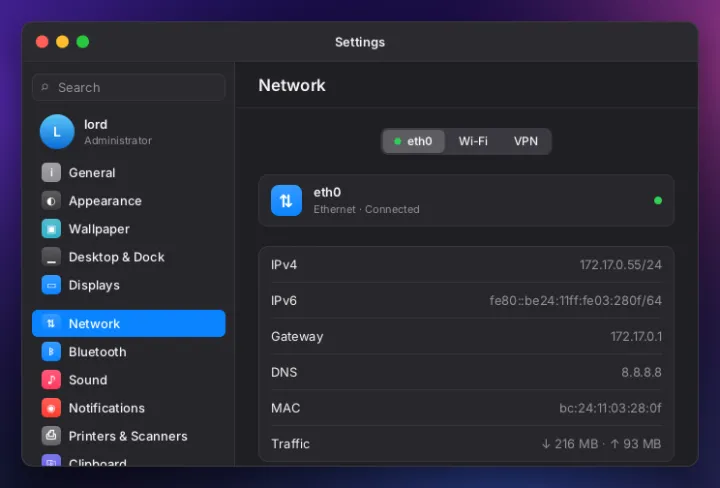Viewport: 720px width, 488px height.
Task: Click the Desktop & Dock icon
Action: pos(51,257)
